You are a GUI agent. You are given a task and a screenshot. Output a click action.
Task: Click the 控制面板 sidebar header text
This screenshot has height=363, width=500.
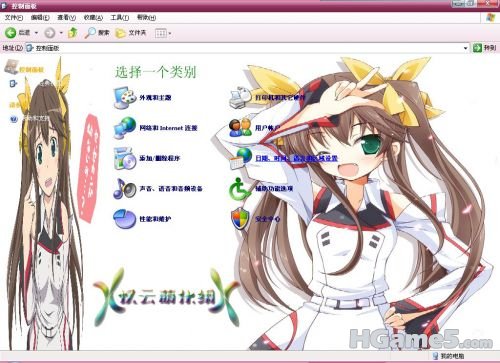click(31, 70)
